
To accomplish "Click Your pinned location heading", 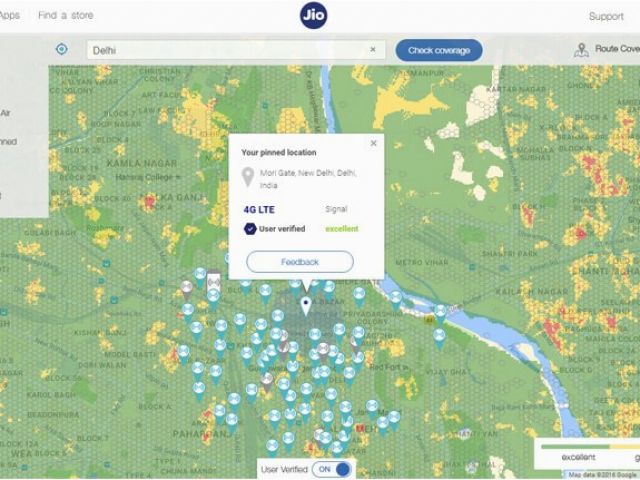I will point(279,152).
